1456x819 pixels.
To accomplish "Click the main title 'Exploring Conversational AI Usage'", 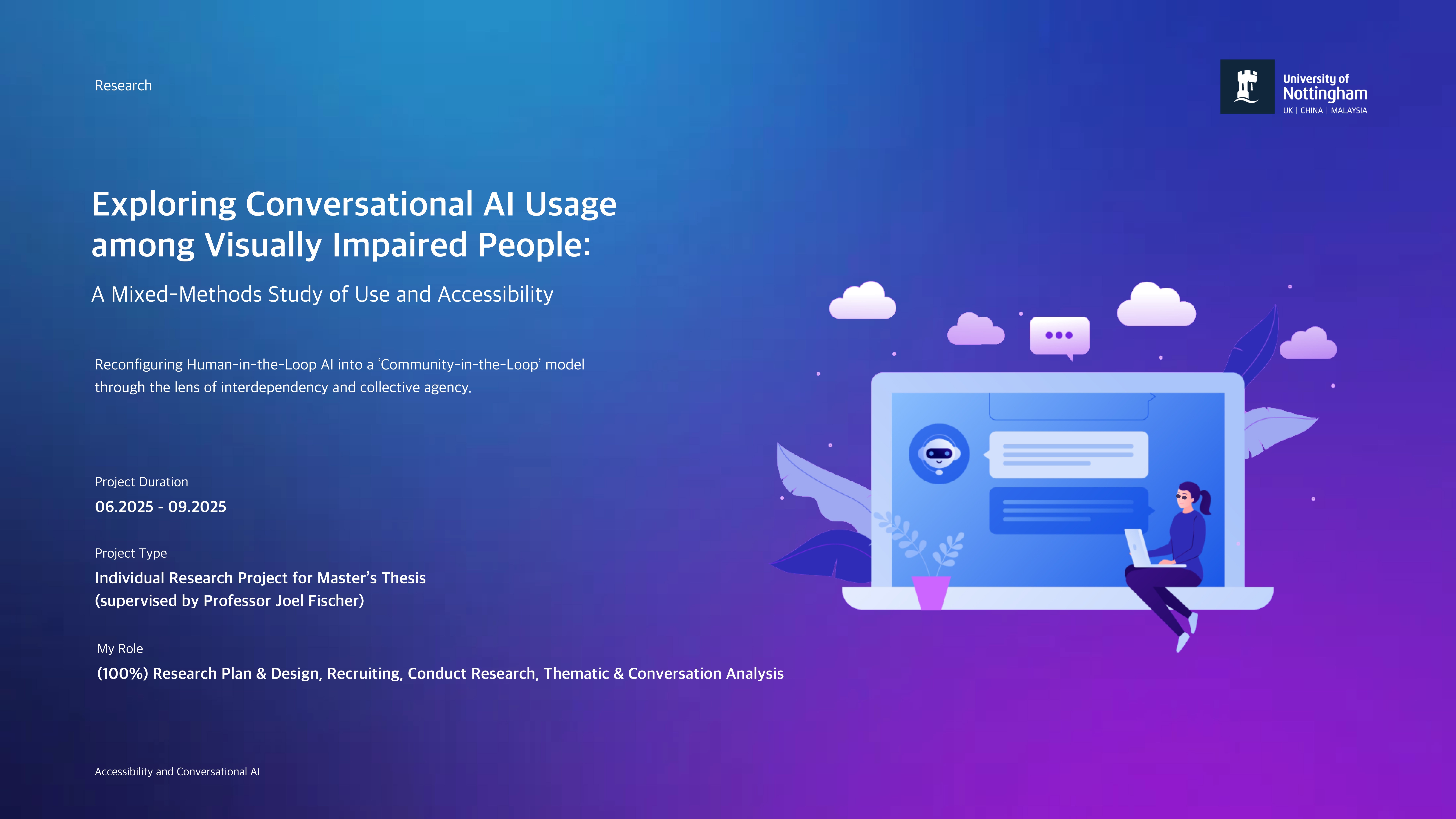I will [x=354, y=204].
